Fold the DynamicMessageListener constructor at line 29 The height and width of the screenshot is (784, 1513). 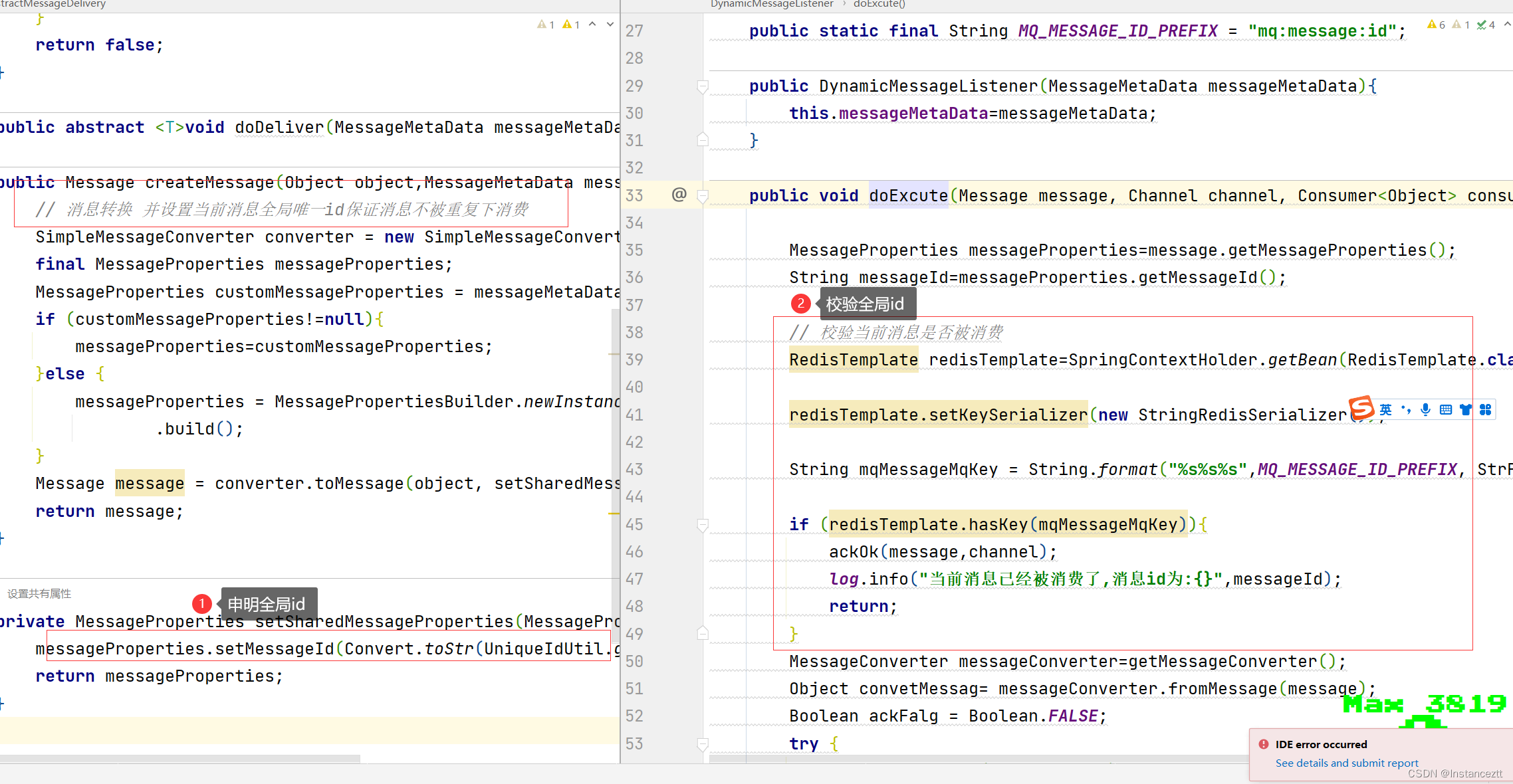coord(703,86)
